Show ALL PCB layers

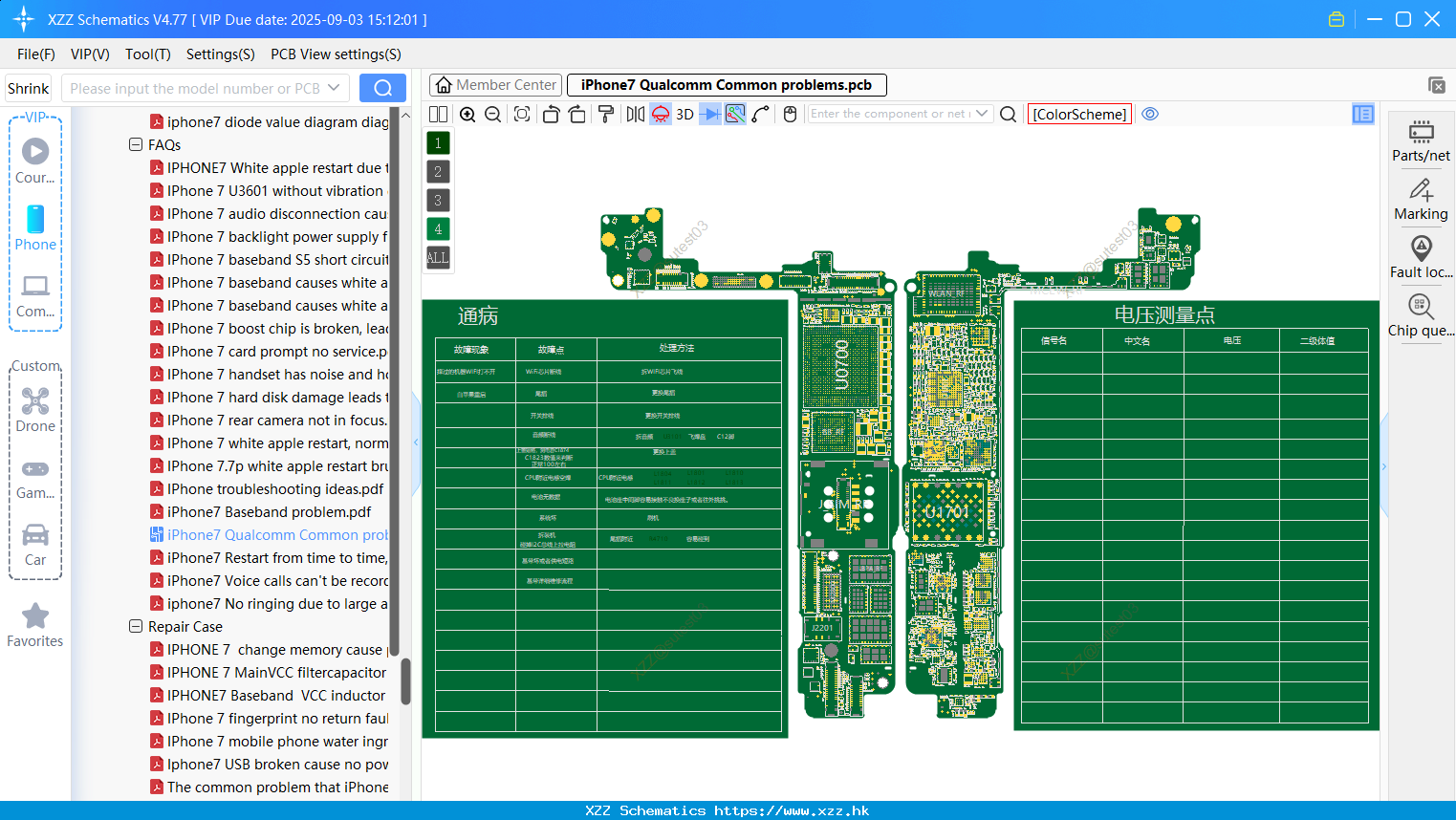[438, 258]
